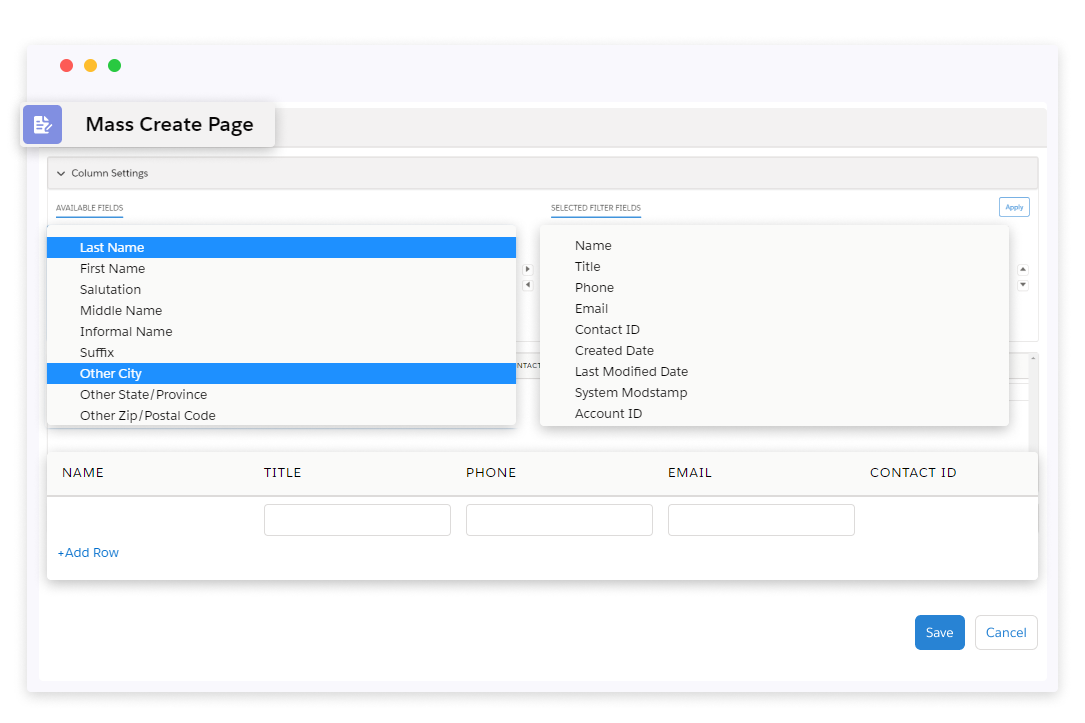This screenshot has width=1085, height=723.
Task: Focus the Email input field
Action: (761, 520)
